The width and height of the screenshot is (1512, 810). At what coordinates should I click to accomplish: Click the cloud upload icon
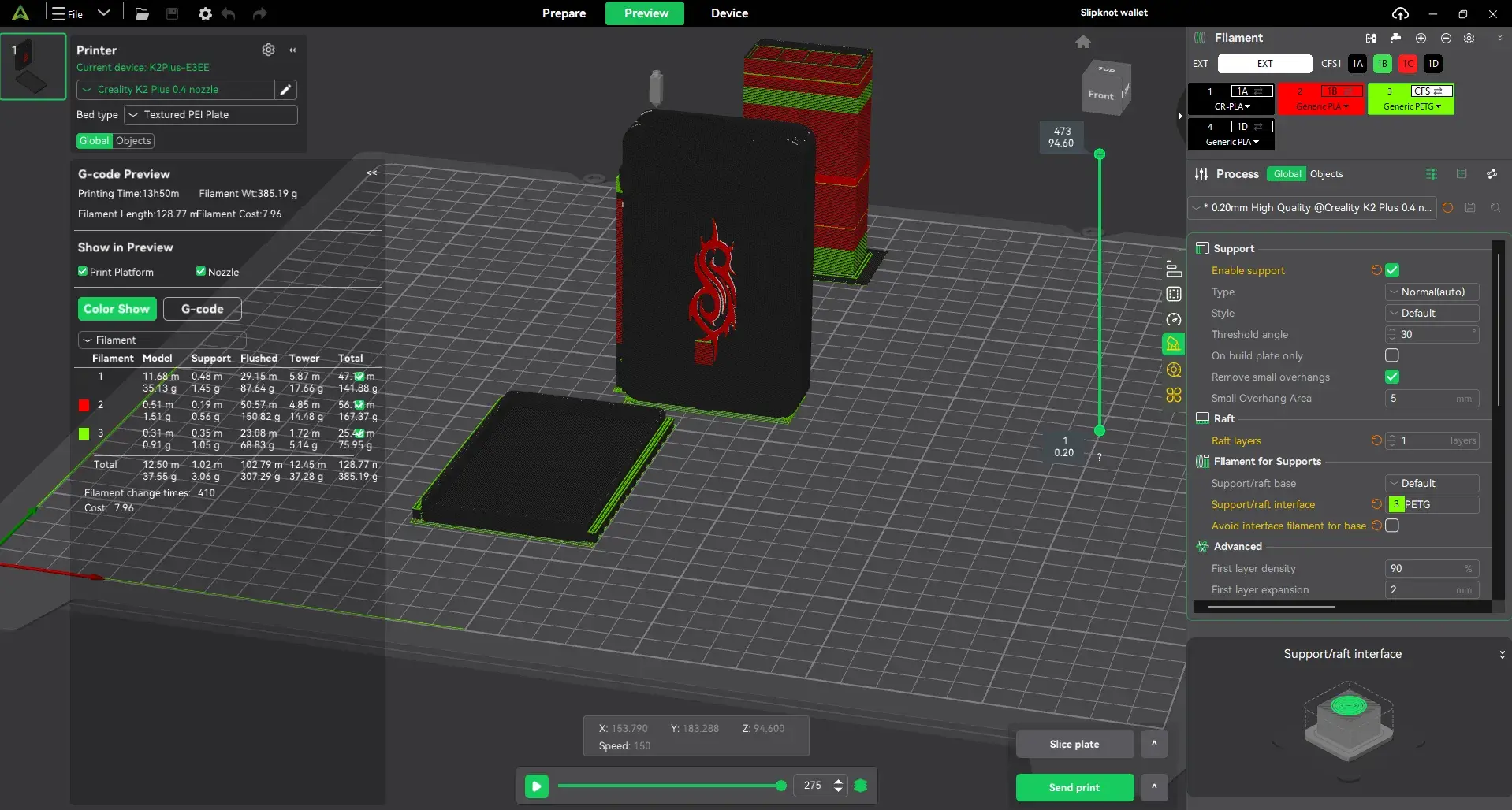point(1400,13)
